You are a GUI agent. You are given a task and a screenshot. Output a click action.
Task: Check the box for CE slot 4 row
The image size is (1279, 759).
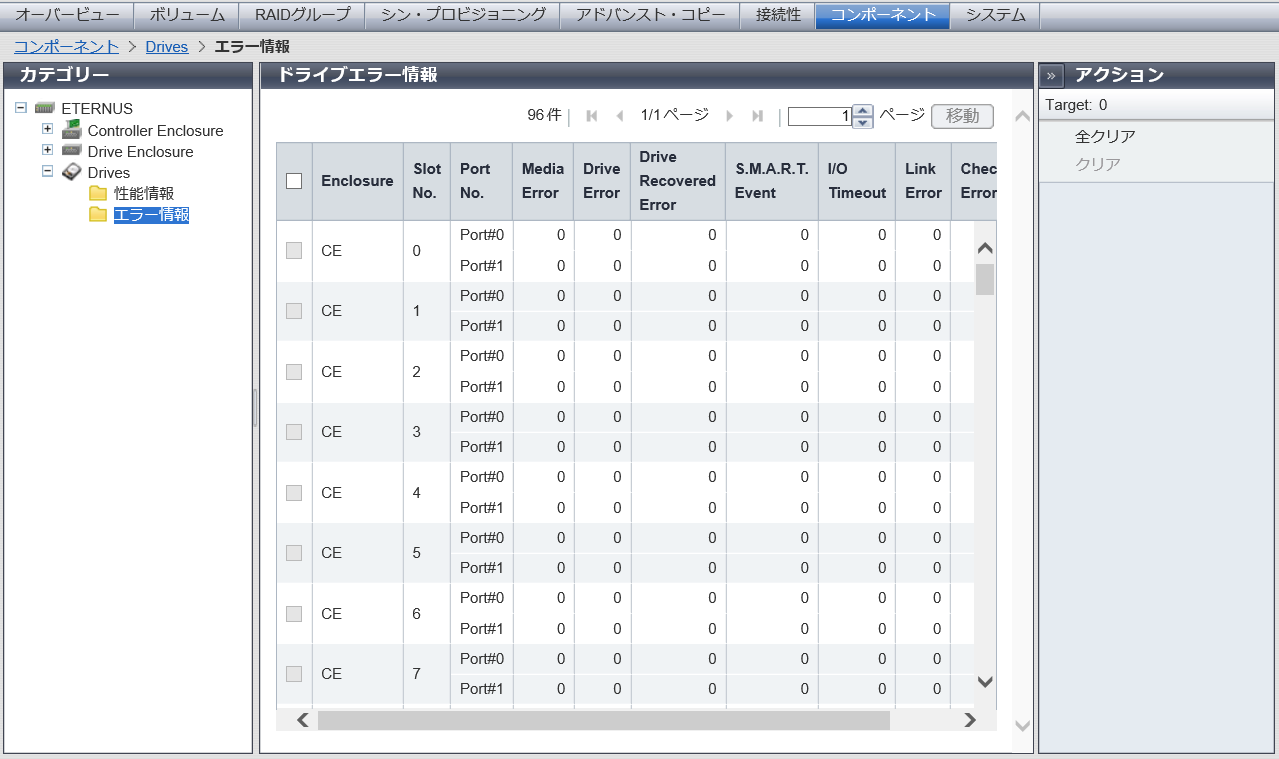coord(294,493)
